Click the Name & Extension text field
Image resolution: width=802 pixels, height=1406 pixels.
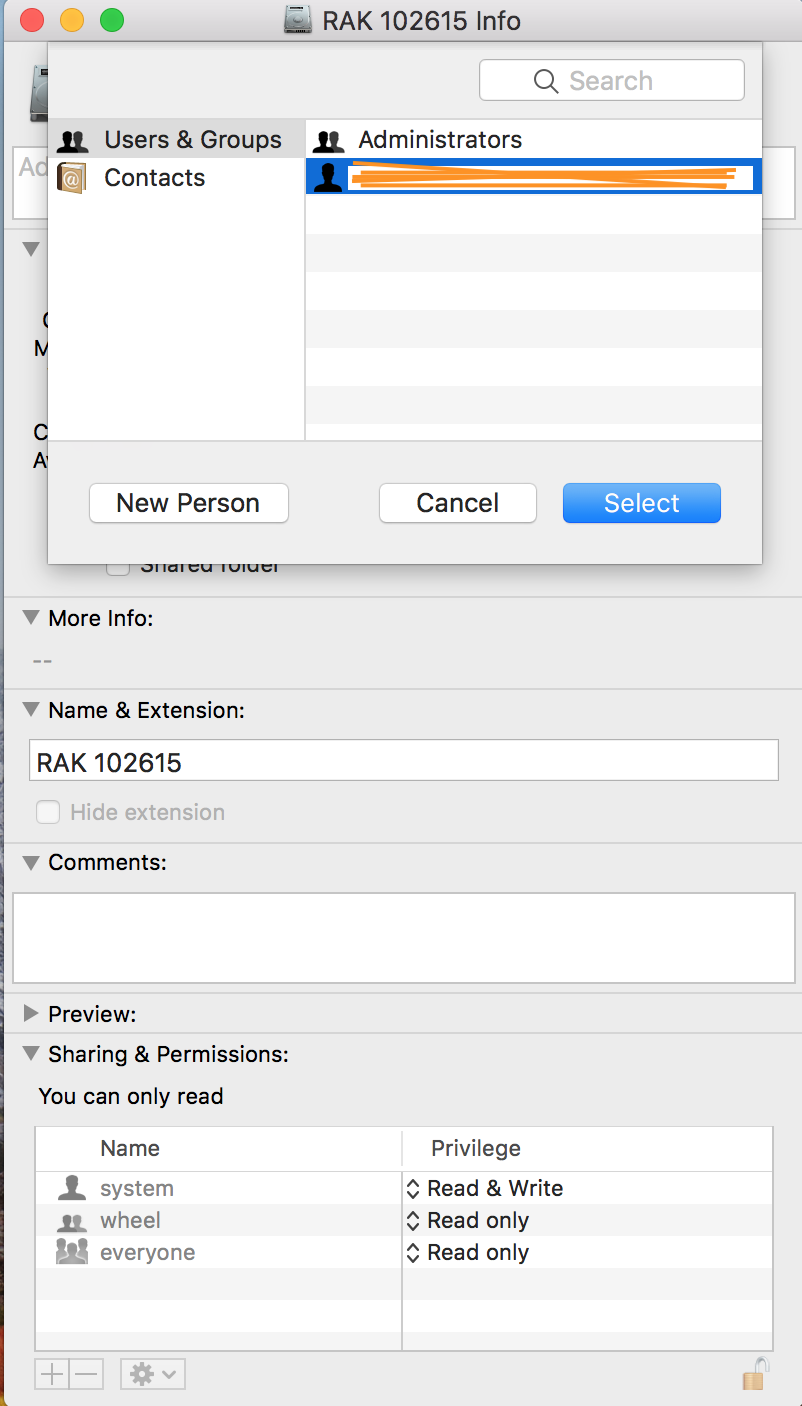(404, 763)
